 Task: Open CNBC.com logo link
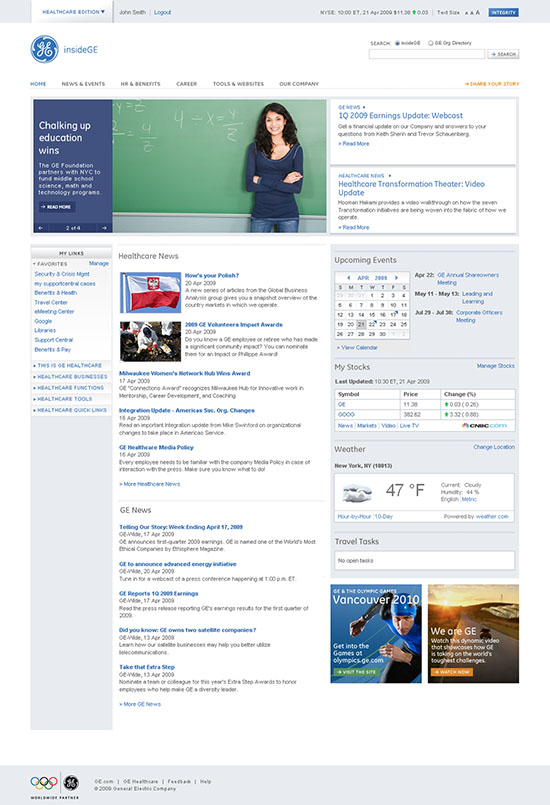click(x=484, y=426)
